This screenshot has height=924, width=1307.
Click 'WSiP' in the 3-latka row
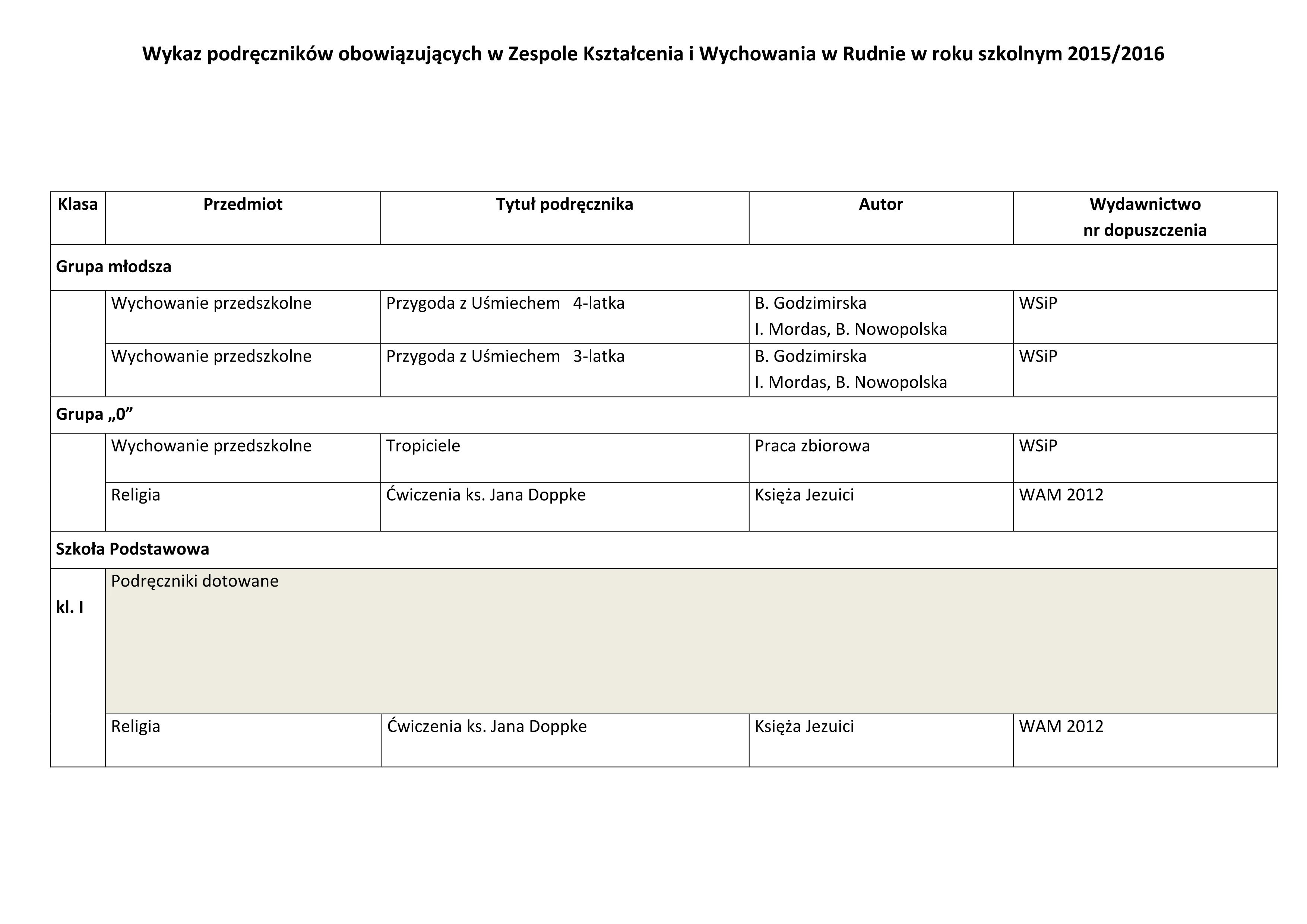tap(1038, 356)
